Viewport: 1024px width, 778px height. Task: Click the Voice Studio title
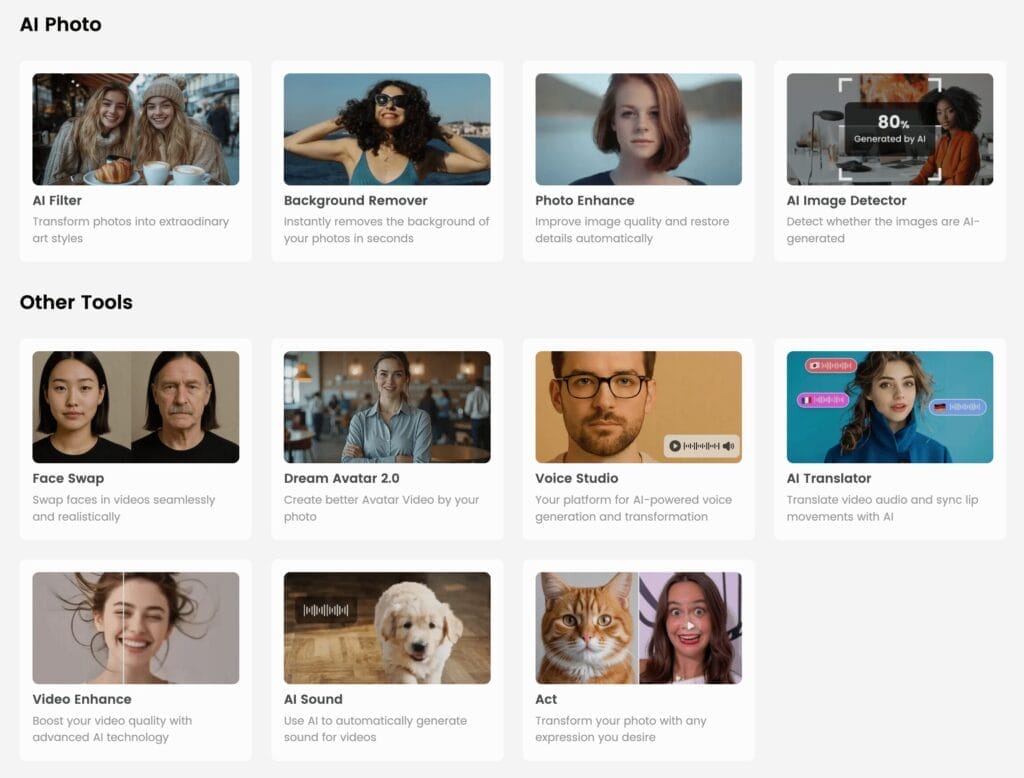point(577,478)
